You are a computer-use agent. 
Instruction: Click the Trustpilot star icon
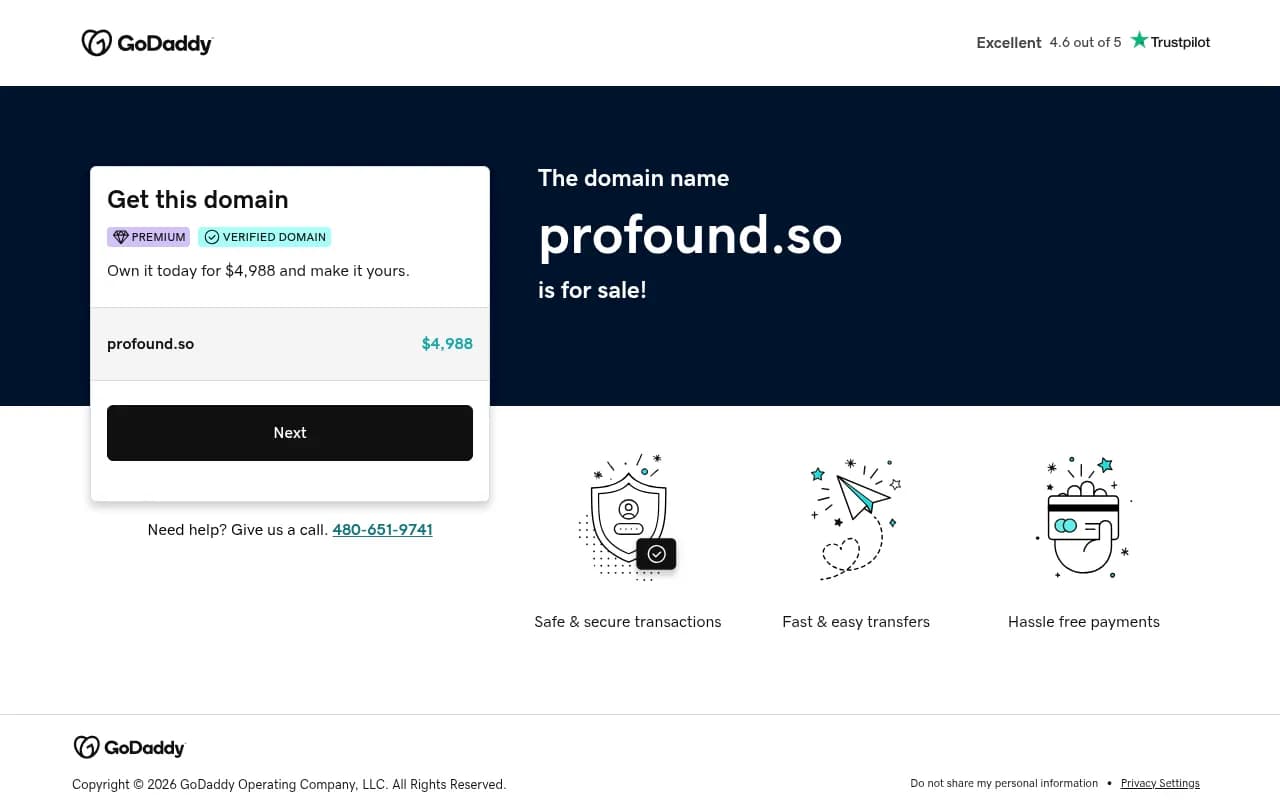(x=1138, y=40)
